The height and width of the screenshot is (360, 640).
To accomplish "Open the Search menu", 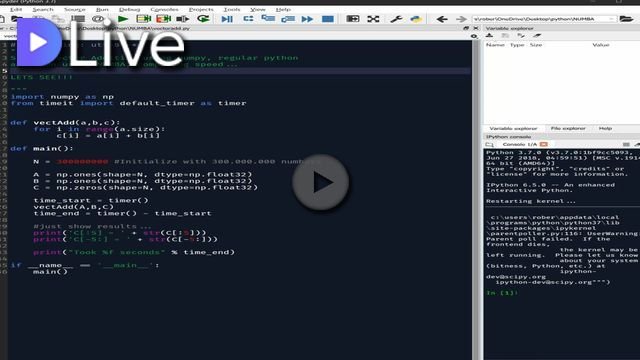I will click(43, 9).
